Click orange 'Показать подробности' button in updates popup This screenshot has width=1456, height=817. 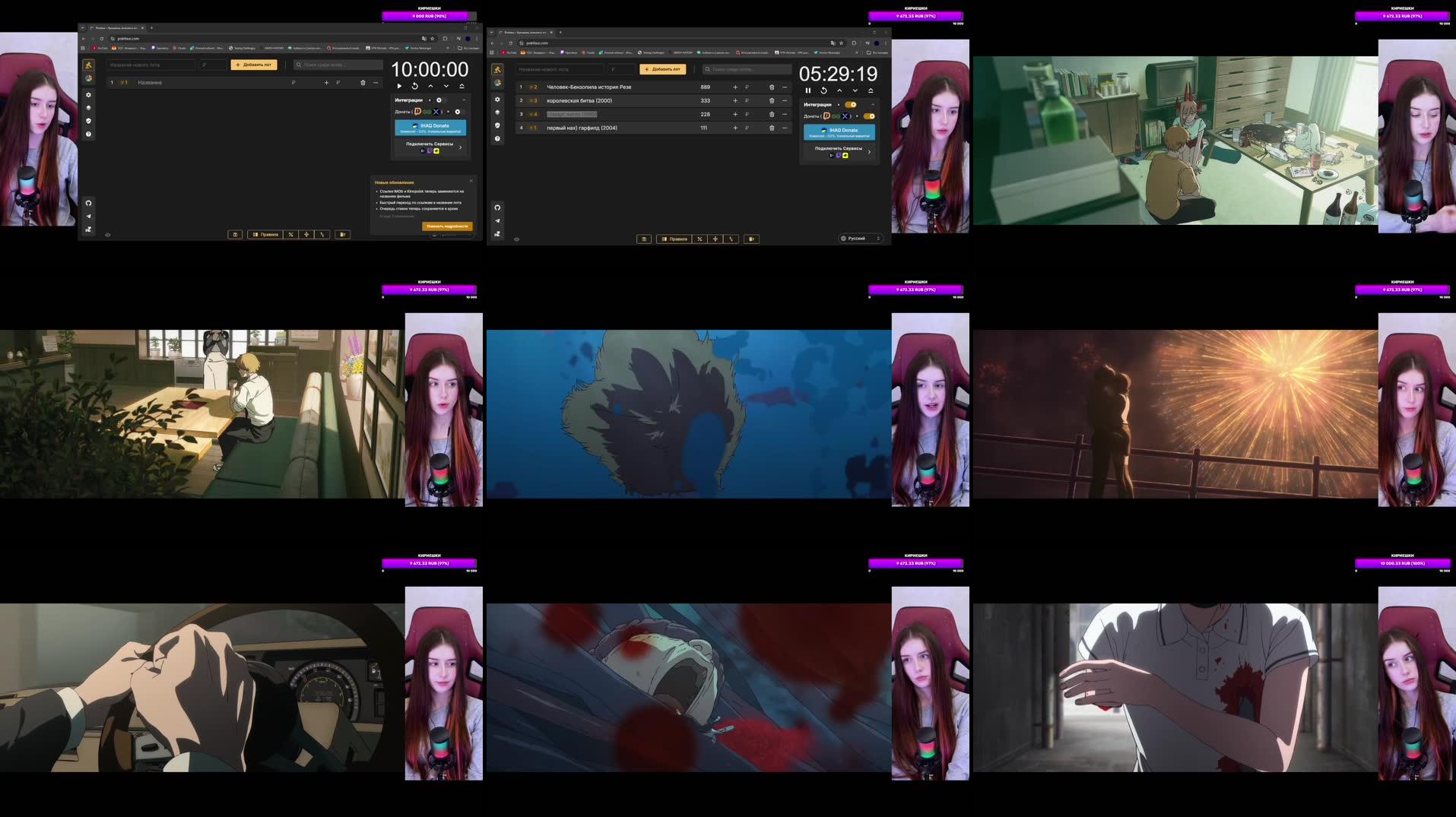(x=447, y=226)
